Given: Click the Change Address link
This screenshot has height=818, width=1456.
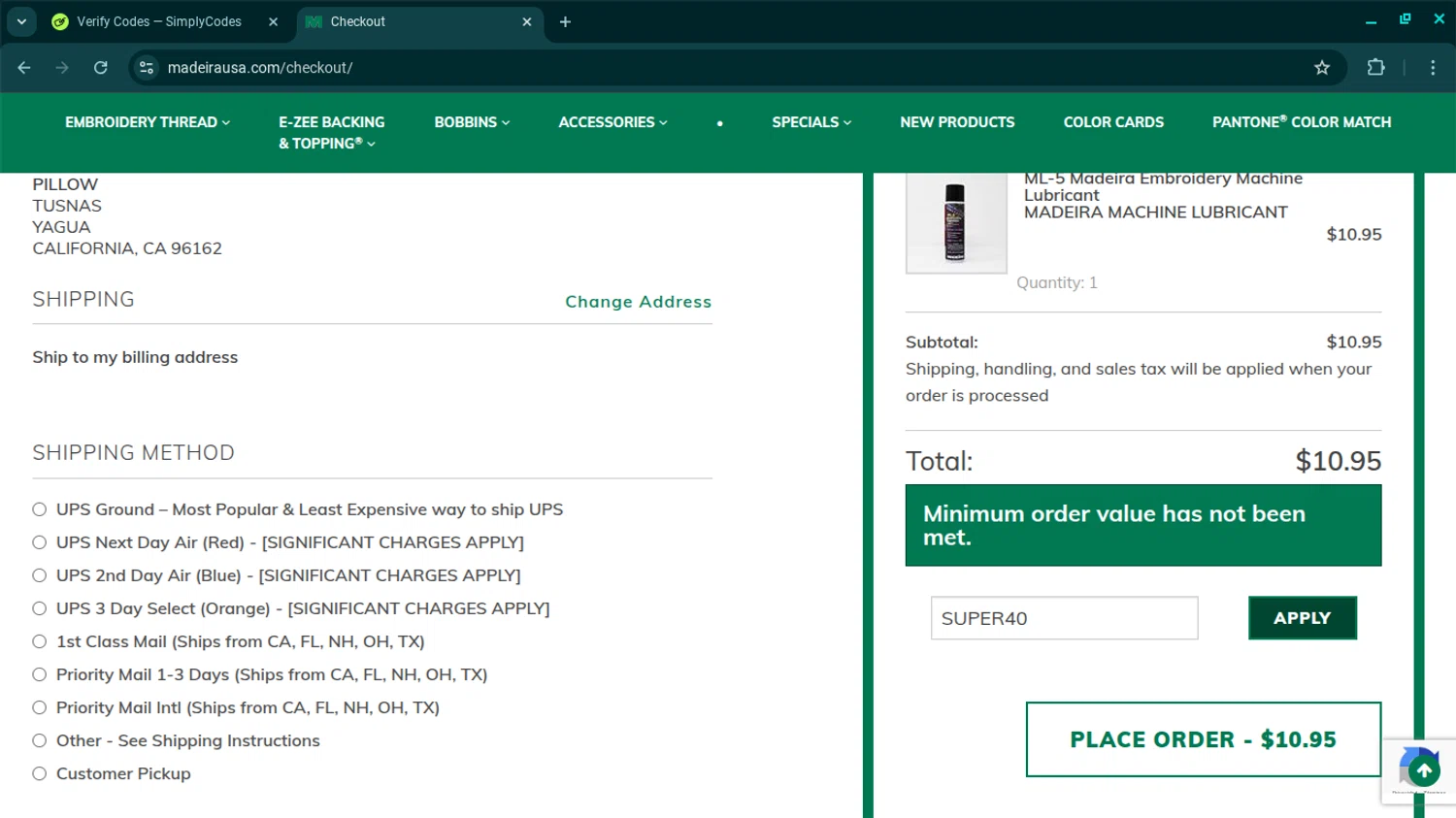Looking at the screenshot, I should click(639, 302).
